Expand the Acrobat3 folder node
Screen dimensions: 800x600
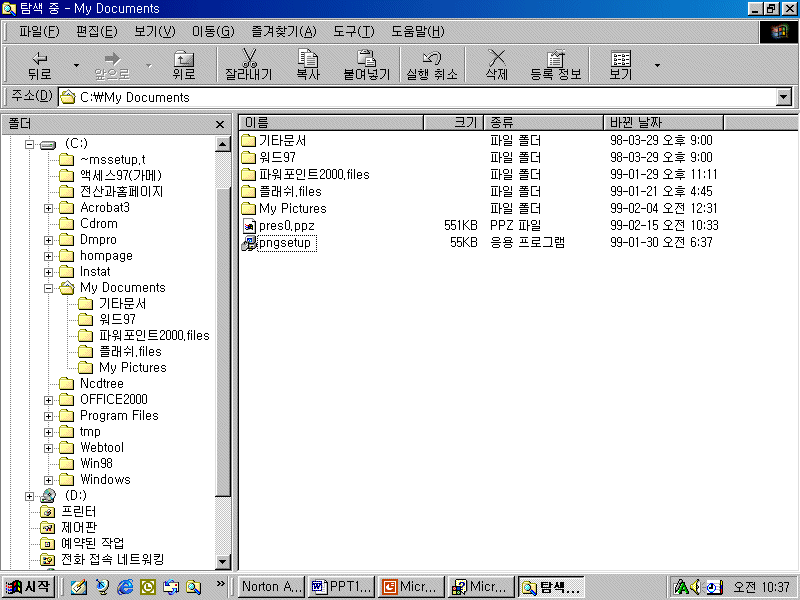48,208
